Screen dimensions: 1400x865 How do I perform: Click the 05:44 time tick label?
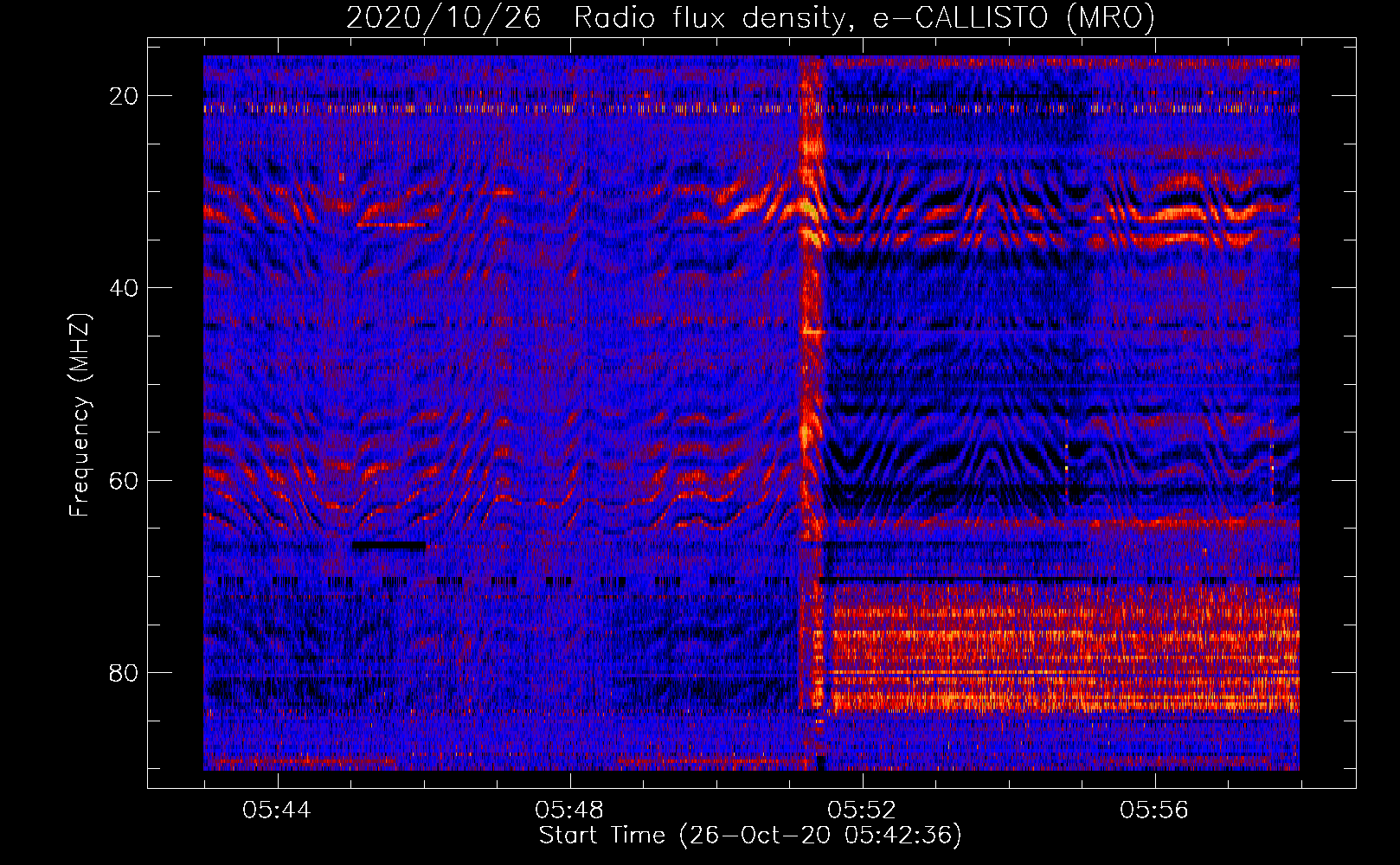pos(277,811)
